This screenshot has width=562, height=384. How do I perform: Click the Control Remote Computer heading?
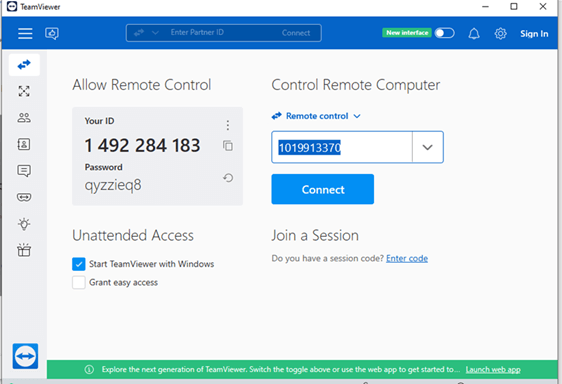[x=356, y=85]
